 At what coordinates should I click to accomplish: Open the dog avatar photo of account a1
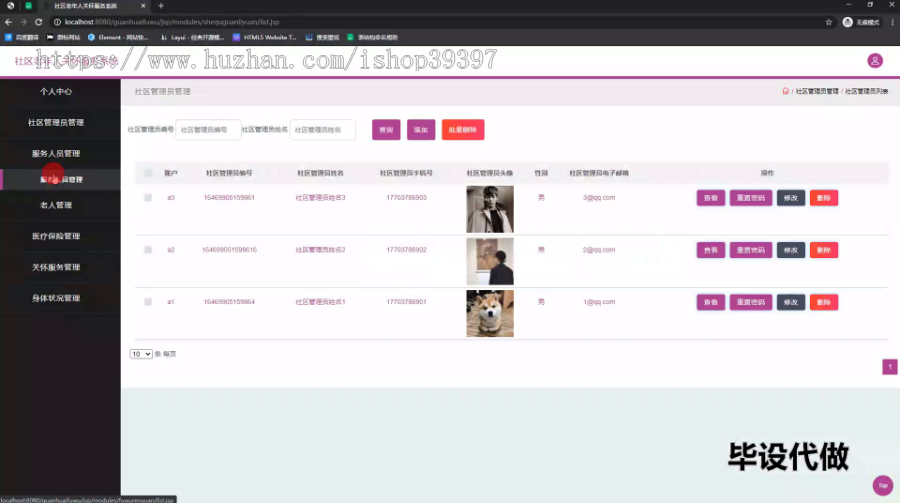pos(490,314)
